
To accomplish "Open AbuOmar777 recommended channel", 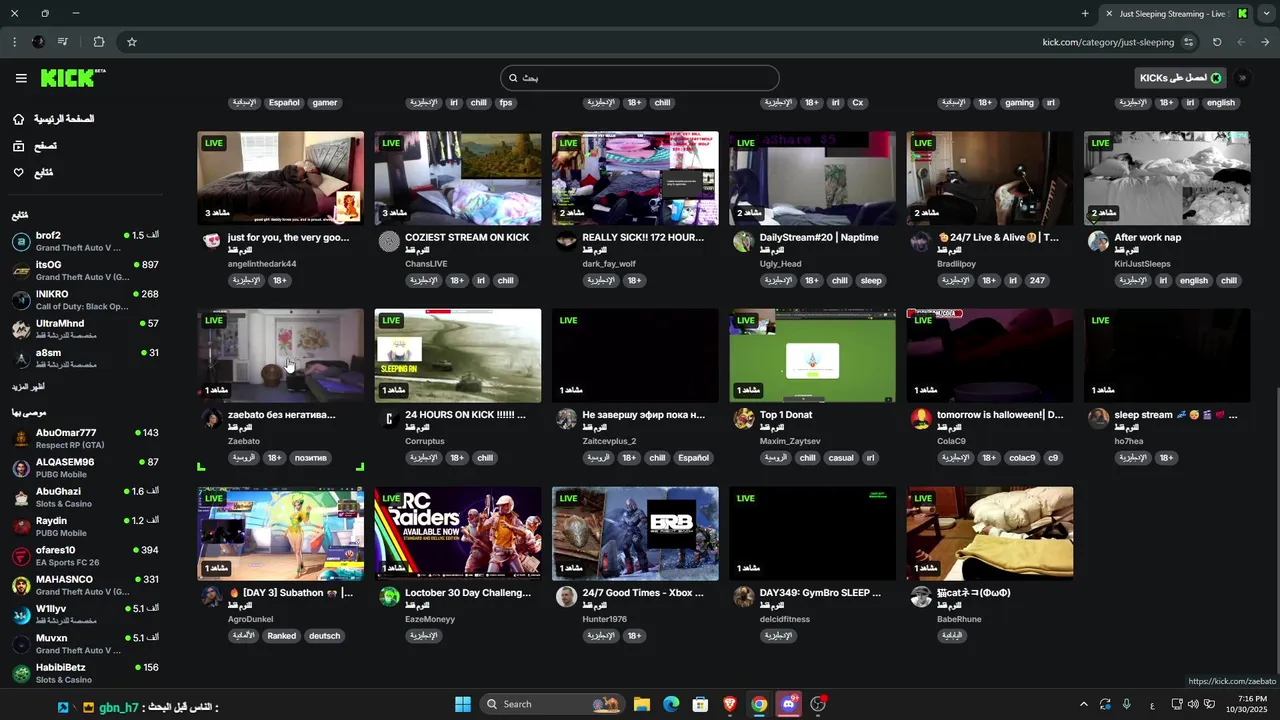I will [x=85, y=439].
